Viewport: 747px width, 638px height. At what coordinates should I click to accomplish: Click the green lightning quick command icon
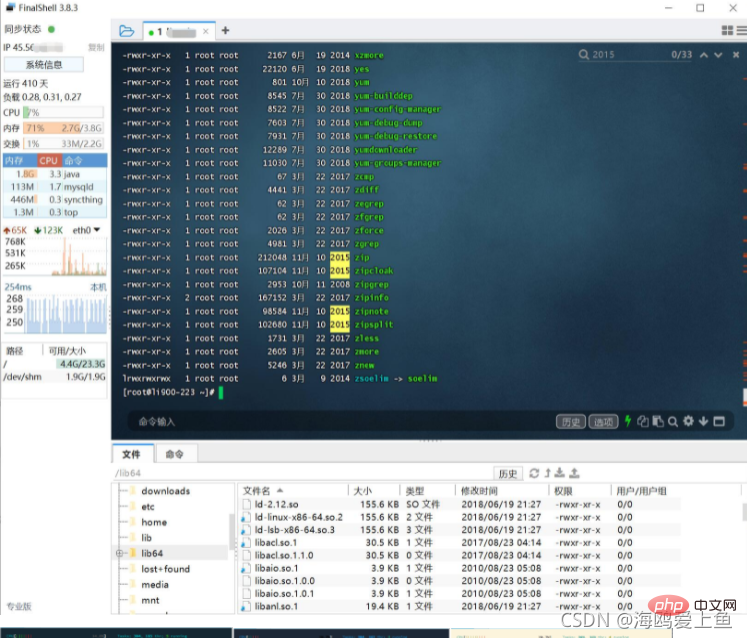coord(628,421)
